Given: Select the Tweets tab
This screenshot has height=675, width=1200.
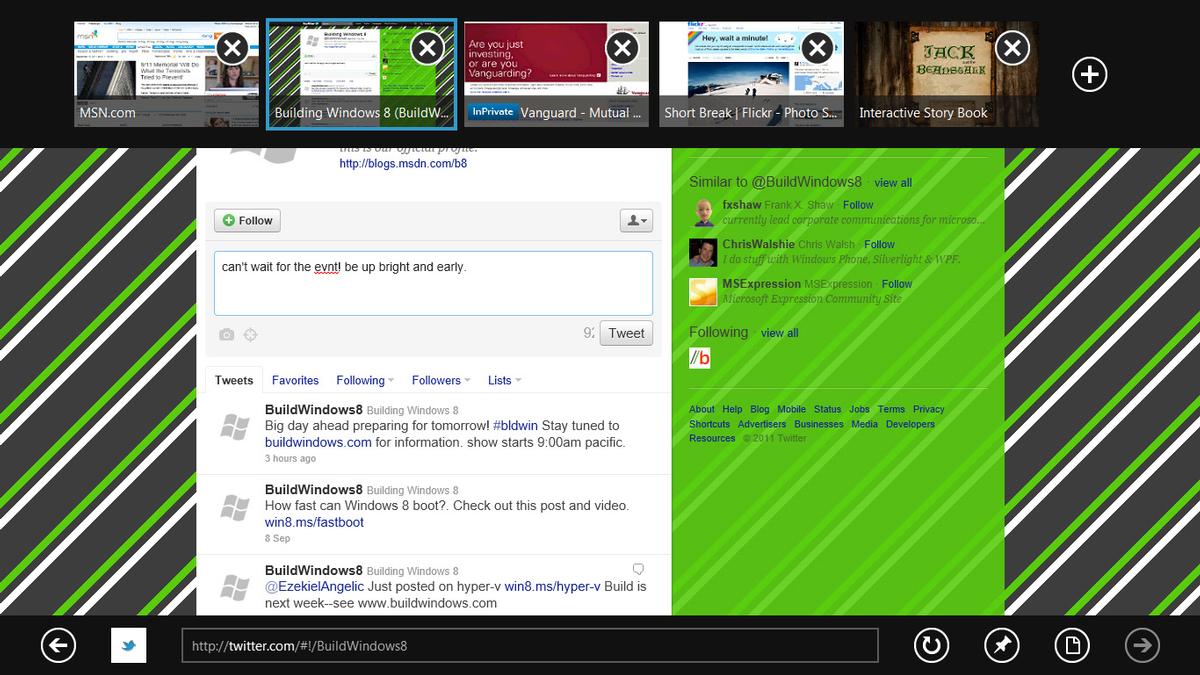Looking at the screenshot, I should (234, 380).
